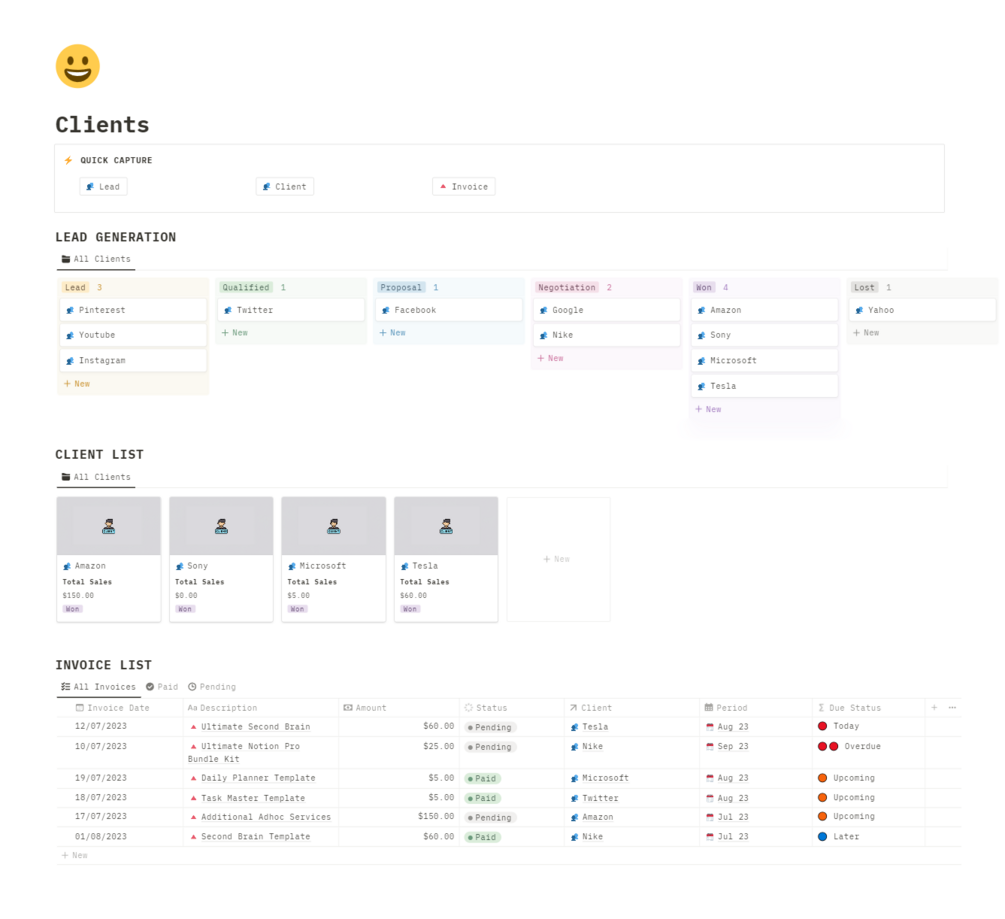Click the client icon next to Pinterest card

70,310
